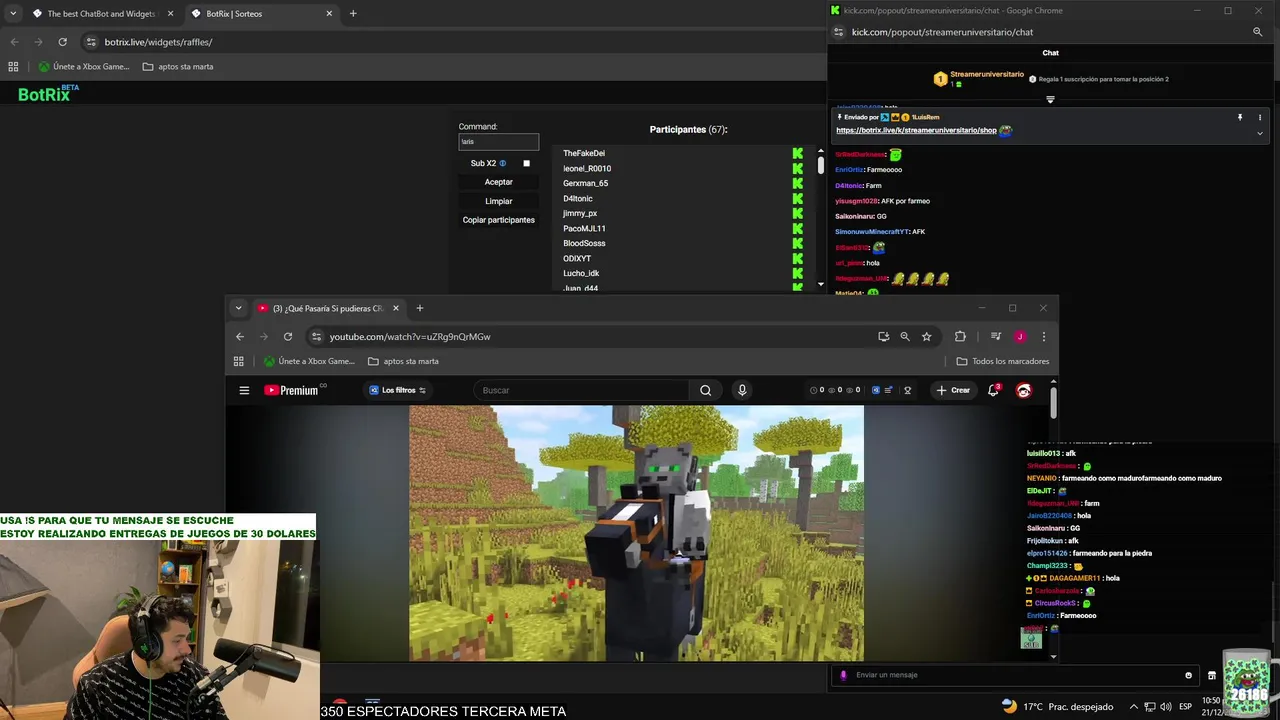Collapse the Kick gift leaderboard arrow
Screen dimensions: 1280x720
[x=1050, y=99]
